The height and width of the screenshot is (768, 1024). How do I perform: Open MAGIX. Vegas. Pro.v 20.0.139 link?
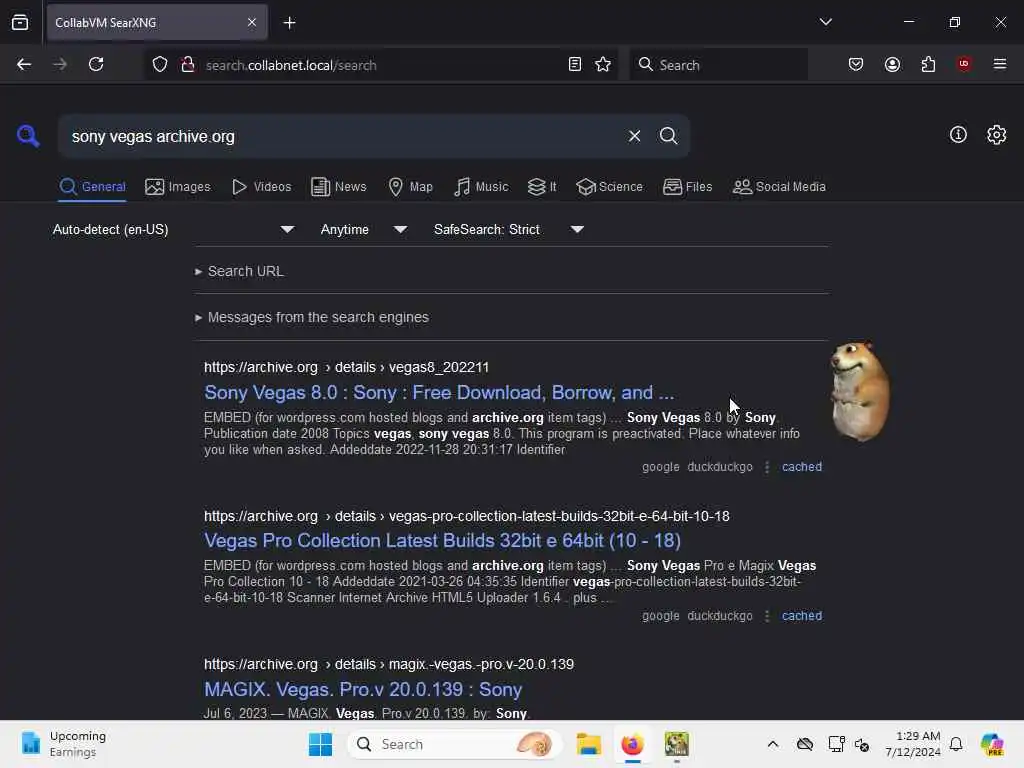362,690
